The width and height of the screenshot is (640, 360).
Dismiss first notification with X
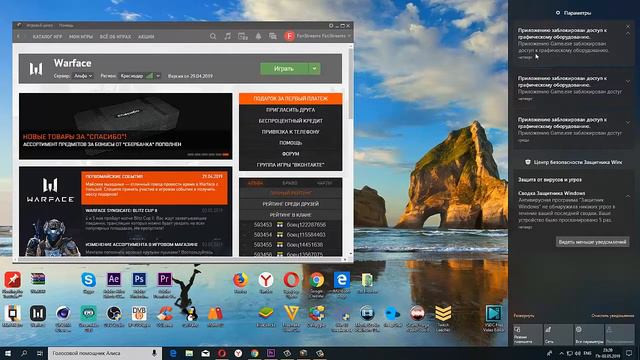[628, 27]
